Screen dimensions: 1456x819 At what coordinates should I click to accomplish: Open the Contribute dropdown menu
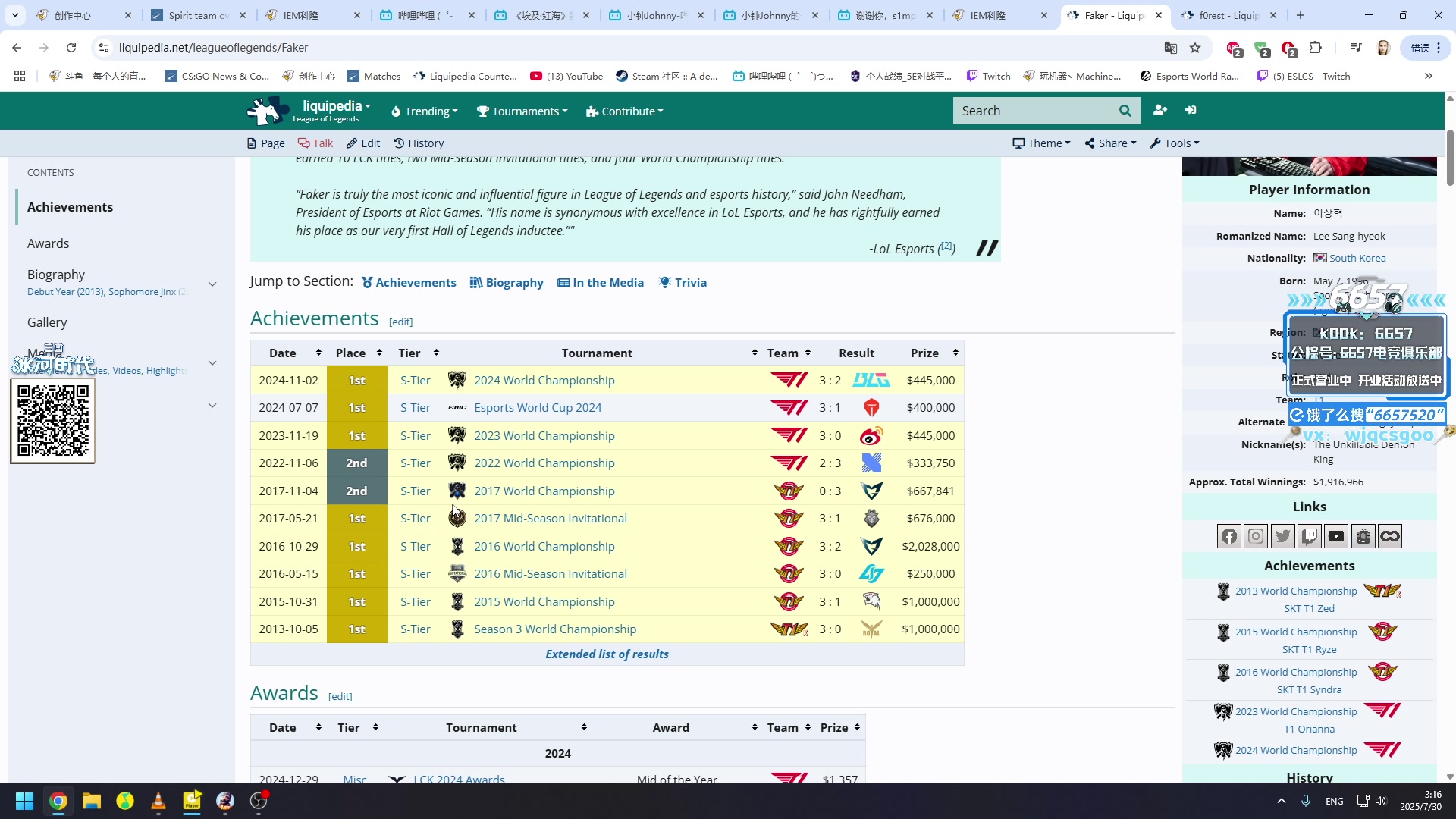point(624,111)
